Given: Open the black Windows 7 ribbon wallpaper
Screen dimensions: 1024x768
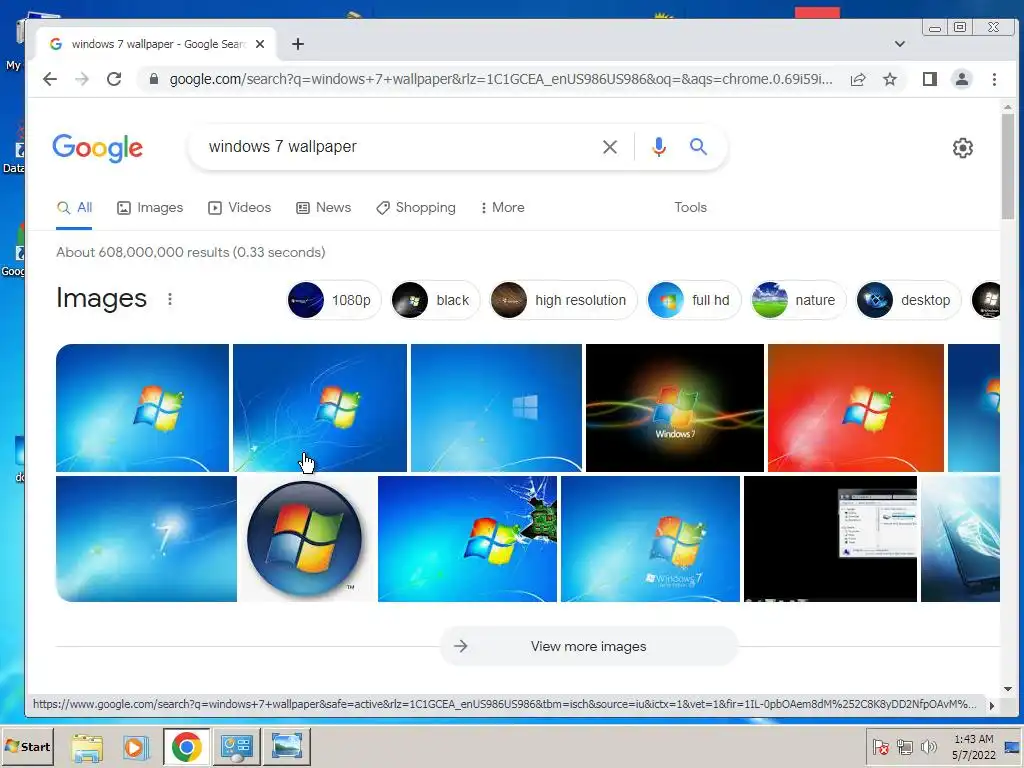Looking at the screenshot, I should [x=675, y=408].
